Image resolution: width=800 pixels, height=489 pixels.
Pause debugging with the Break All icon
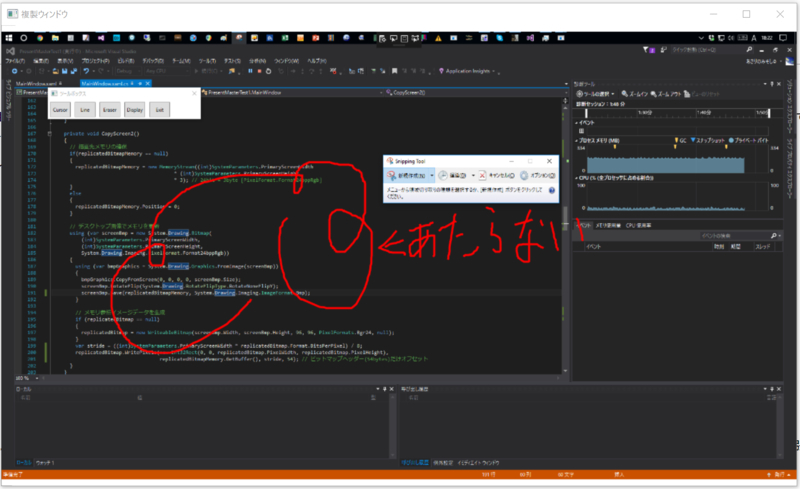click(x=250, y=71)
